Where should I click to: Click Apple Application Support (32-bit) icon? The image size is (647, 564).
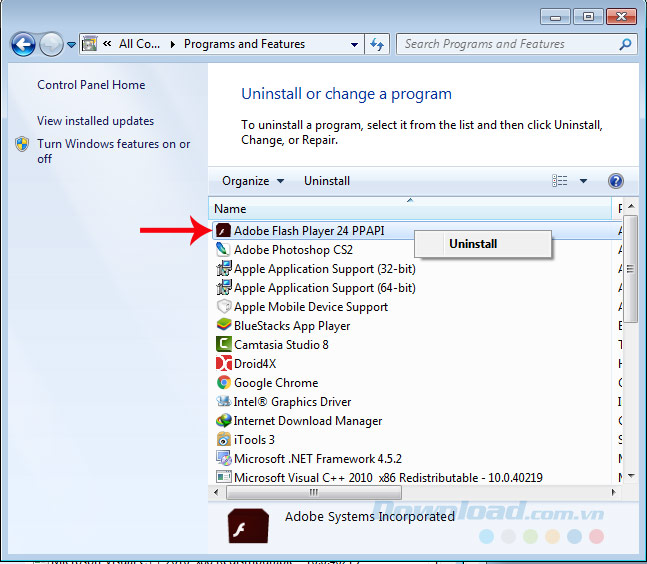click(x=224, y=269)
